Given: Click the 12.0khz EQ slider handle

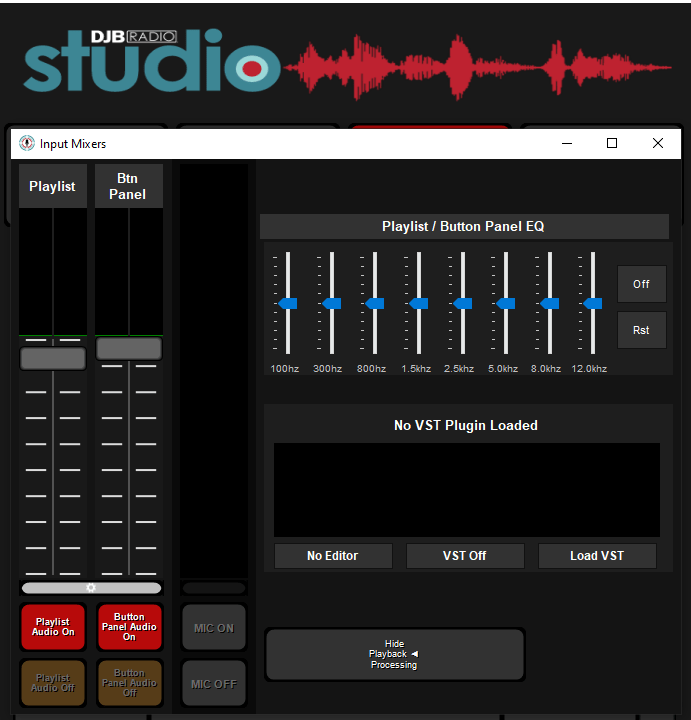Looking at the screenshot, I should click(593, 304).
